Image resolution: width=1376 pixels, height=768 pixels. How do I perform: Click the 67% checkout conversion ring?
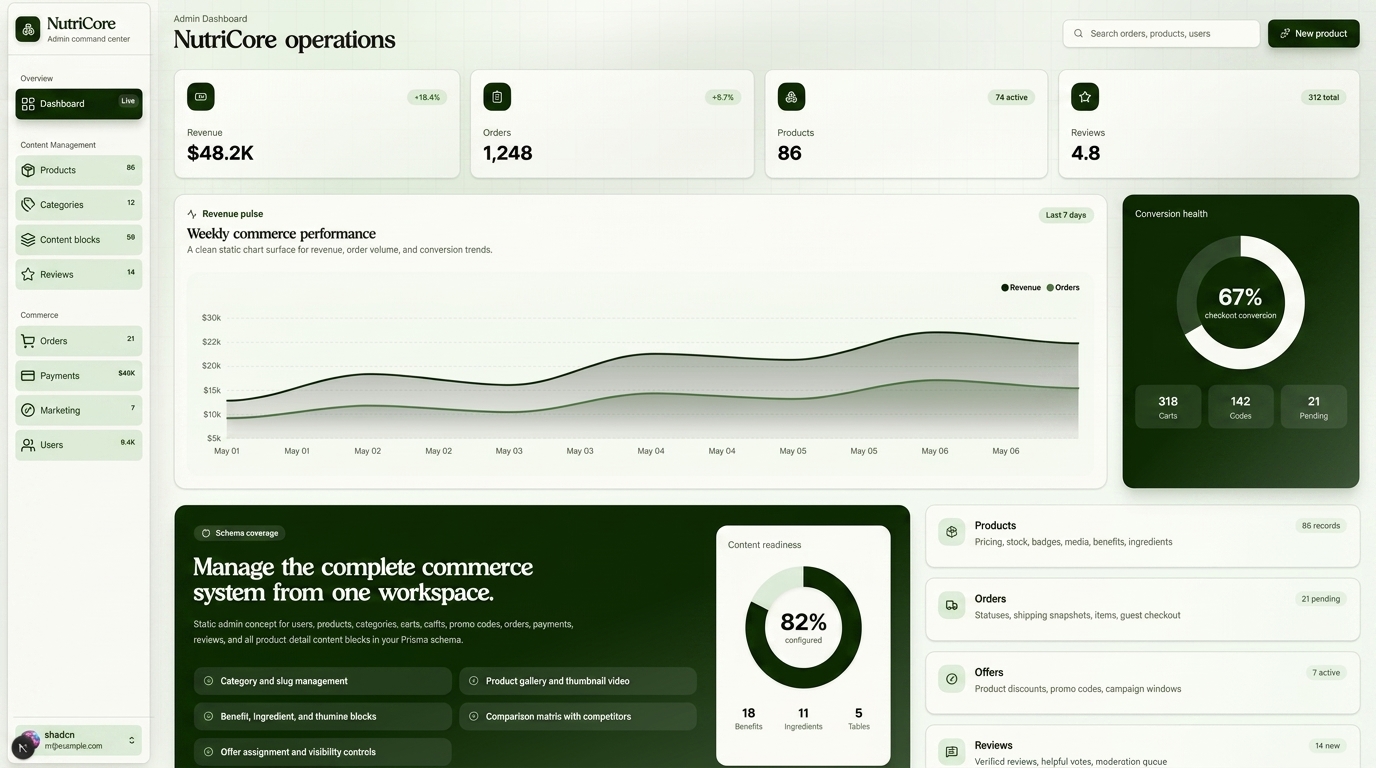[x=1240, y=303]
